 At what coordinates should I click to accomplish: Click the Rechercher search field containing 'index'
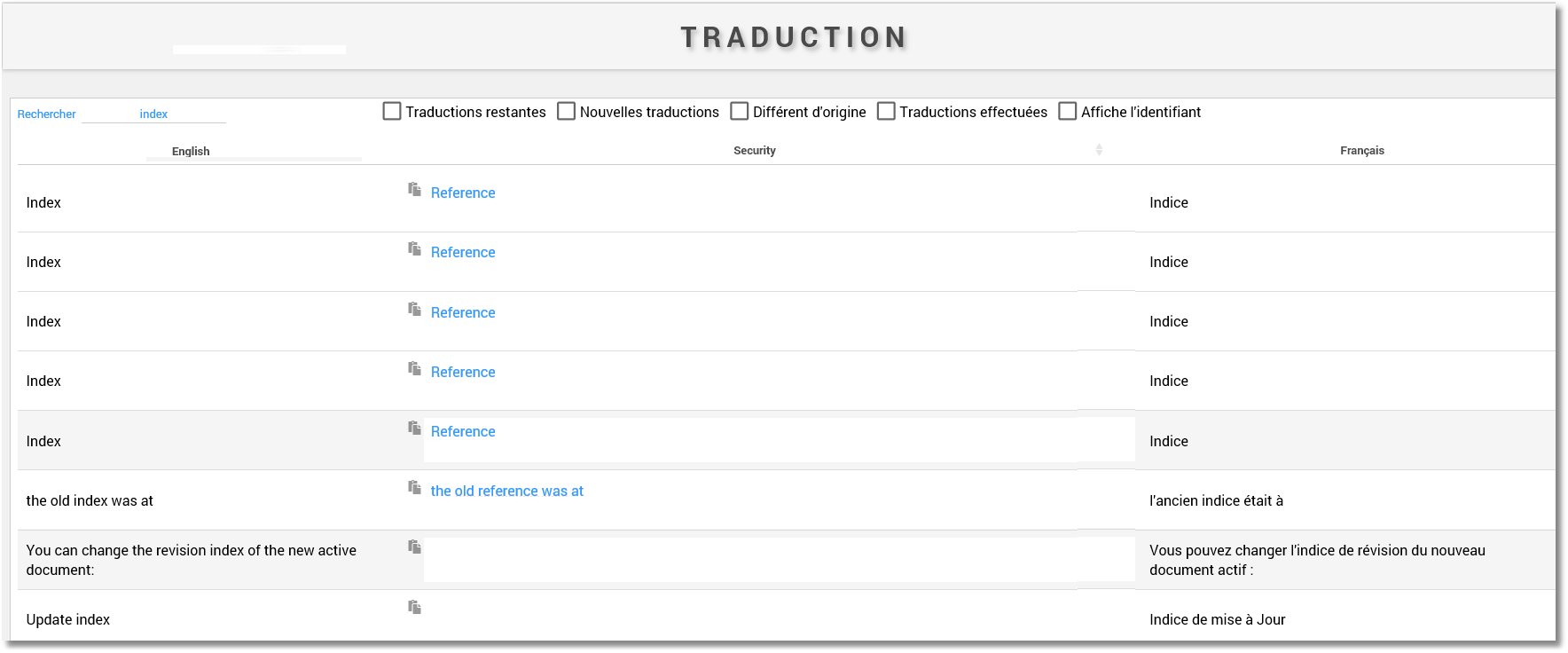153,114
